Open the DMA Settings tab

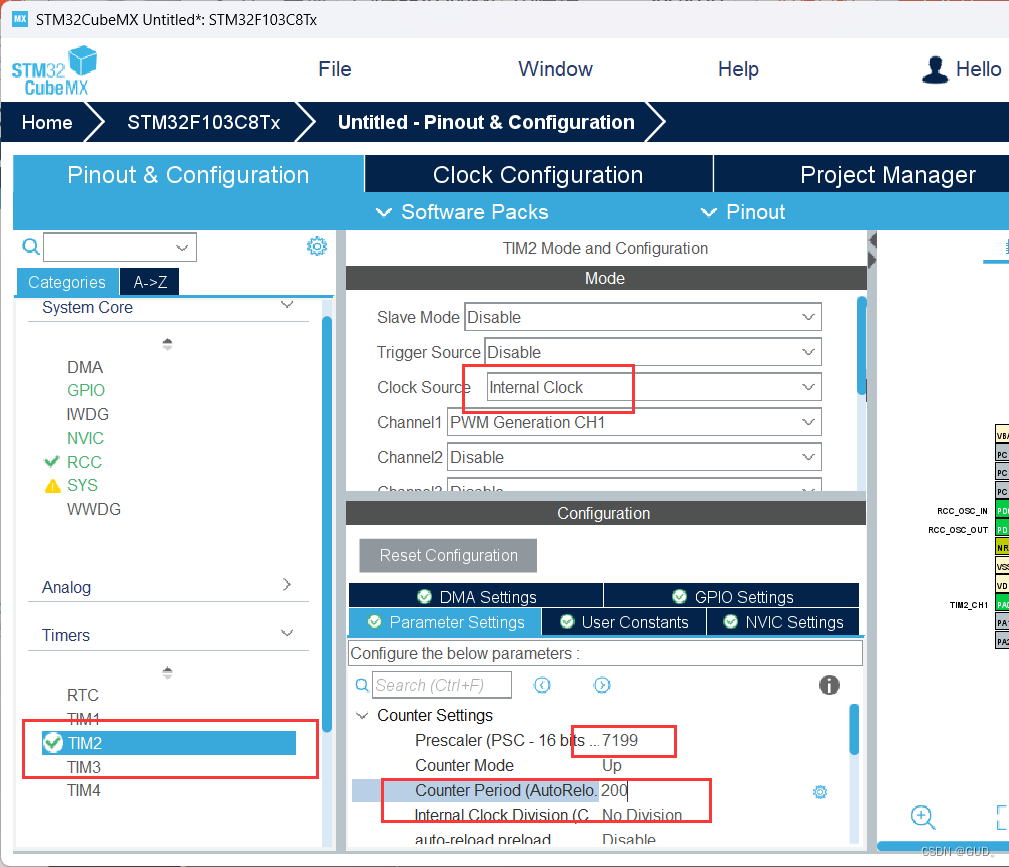click(476, 597)
